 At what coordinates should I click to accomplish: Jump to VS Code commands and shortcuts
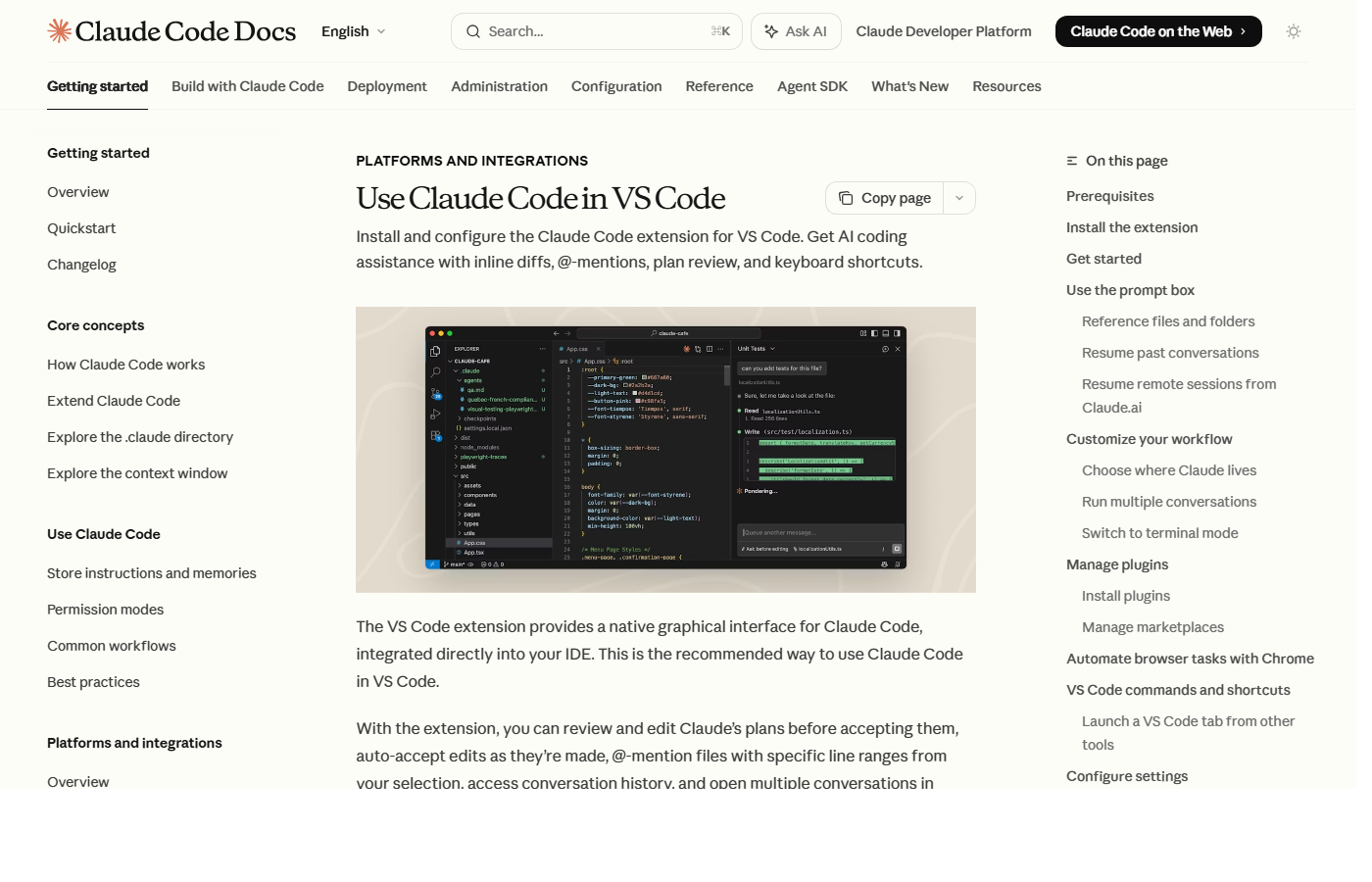[1178, 690]
